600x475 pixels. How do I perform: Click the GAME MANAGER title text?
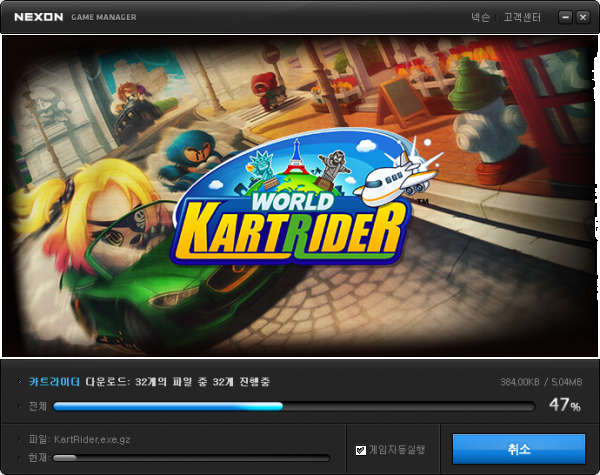[x=104, y=17]
